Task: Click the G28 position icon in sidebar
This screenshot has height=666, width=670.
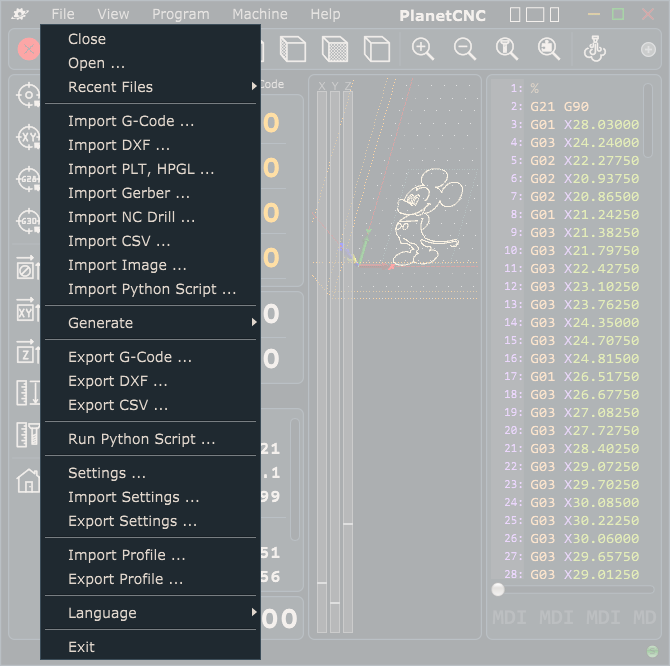Action: point(28,180)
